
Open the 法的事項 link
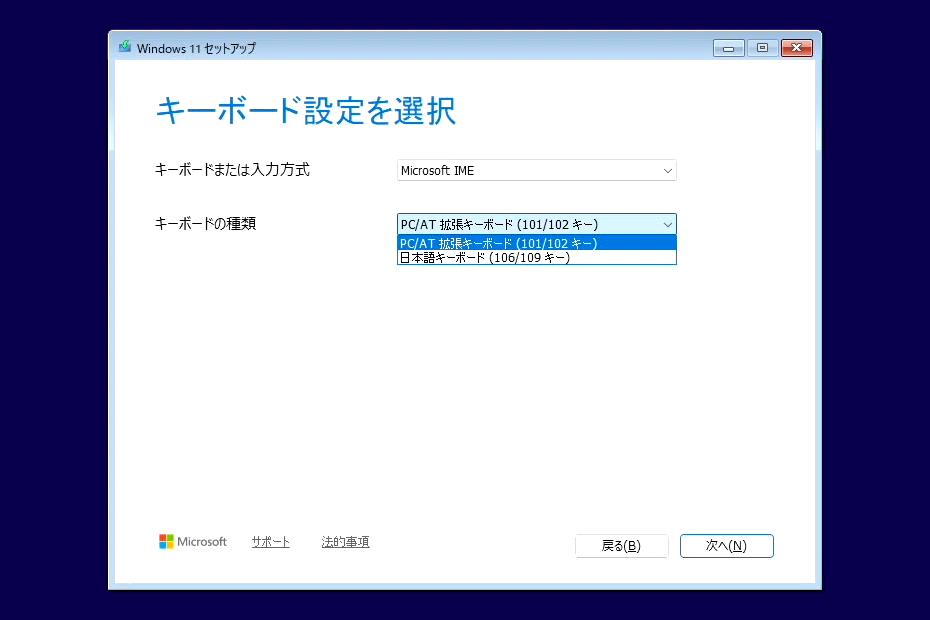pyautogui.click(x=345, y=541)
